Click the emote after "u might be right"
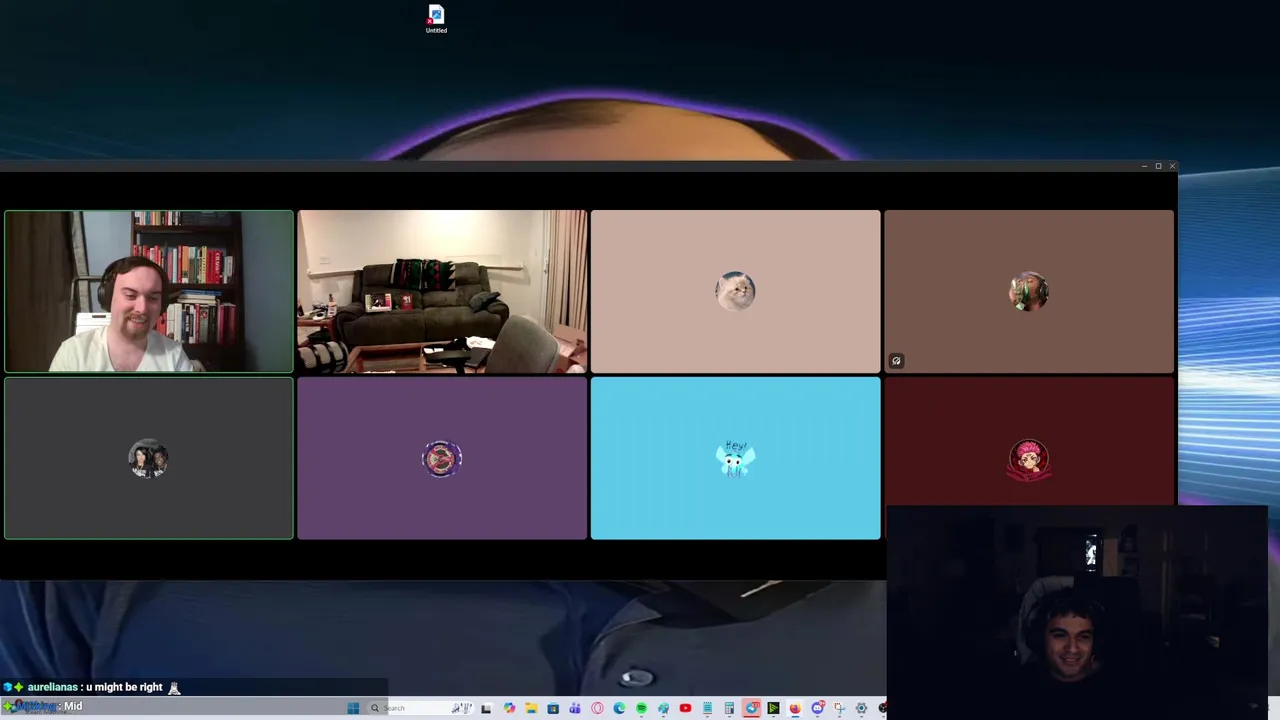1280x720 pixels. (174, 687)
